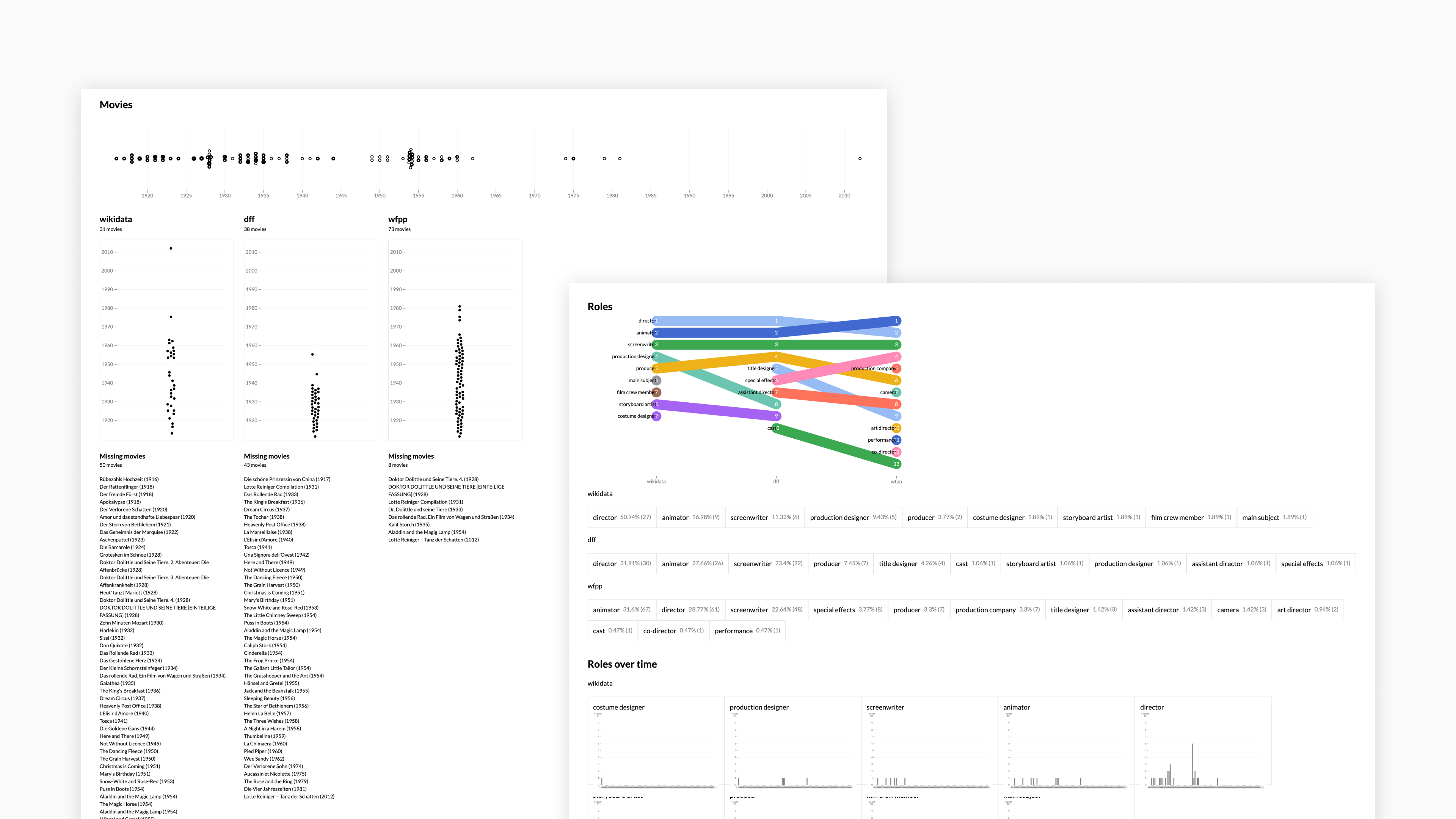
Task: Select 'Zehn Minuten Mozart (1930)' entry
Action: tap(132, 623)
